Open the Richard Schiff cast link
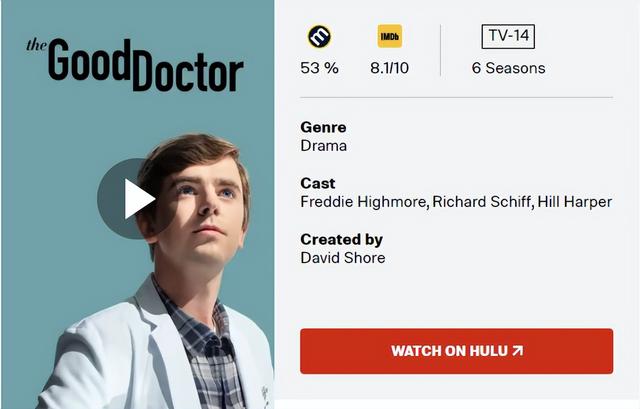This screenshot has width=640, height=409. 482,202
